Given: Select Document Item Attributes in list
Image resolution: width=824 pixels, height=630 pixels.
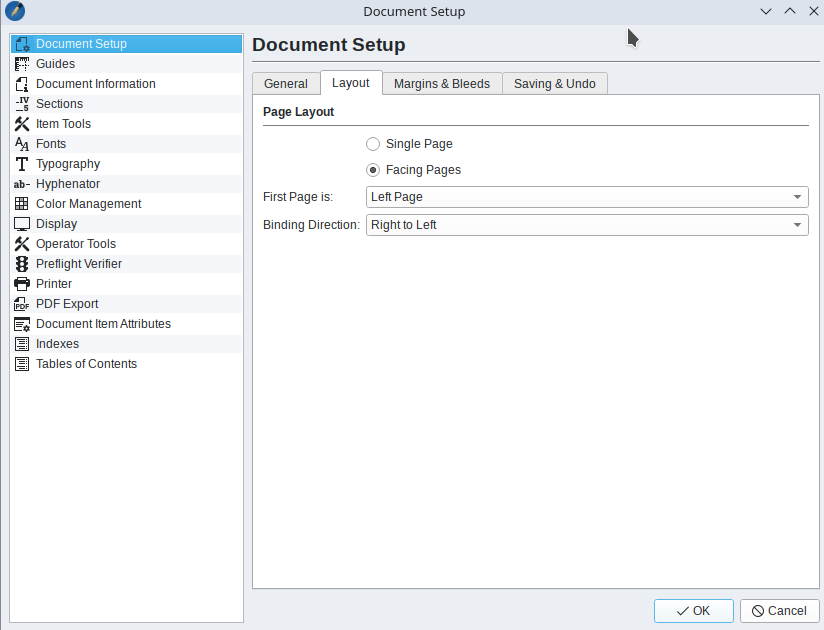Looking at the screenshot, I should [103, 324].
